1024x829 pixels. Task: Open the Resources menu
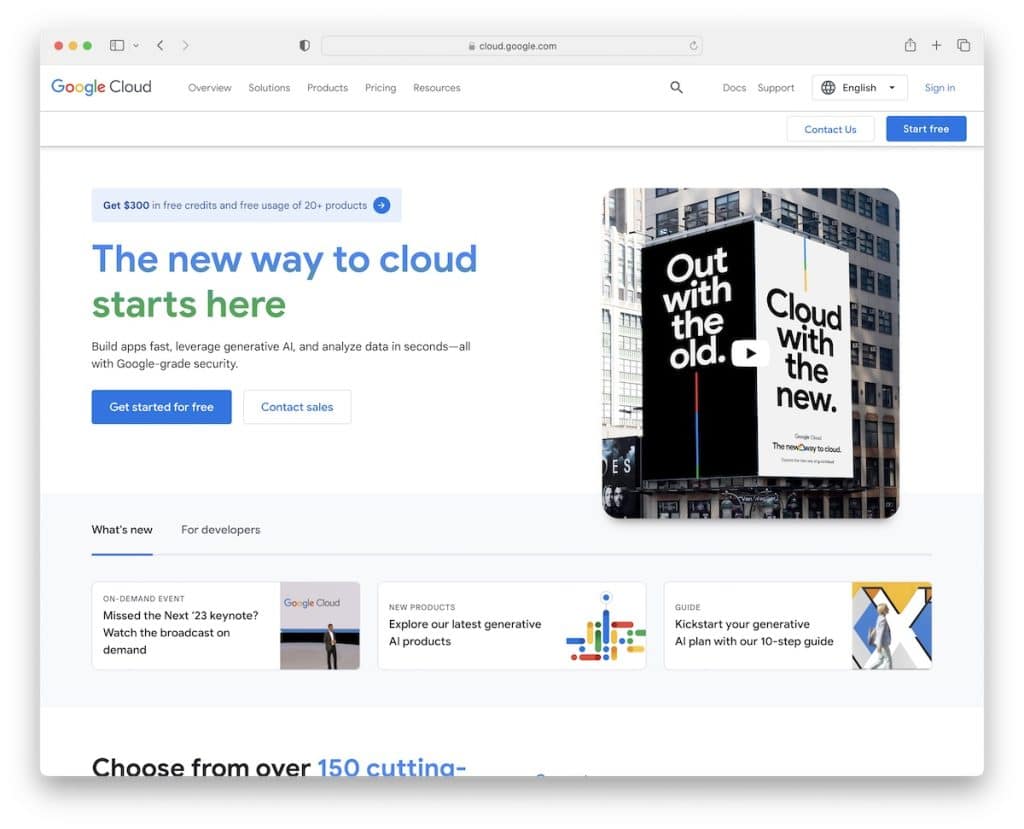(x=436, y=88)
